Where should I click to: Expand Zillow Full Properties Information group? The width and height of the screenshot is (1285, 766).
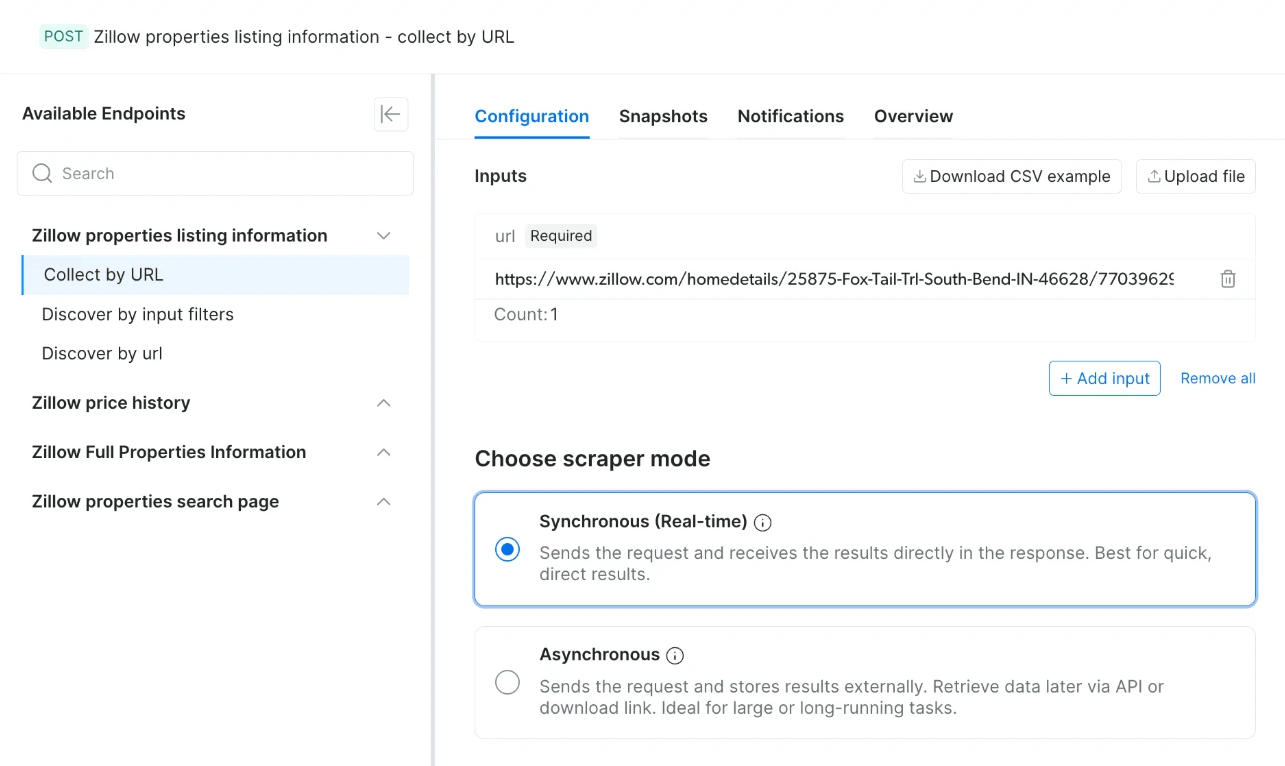(383, 452)
